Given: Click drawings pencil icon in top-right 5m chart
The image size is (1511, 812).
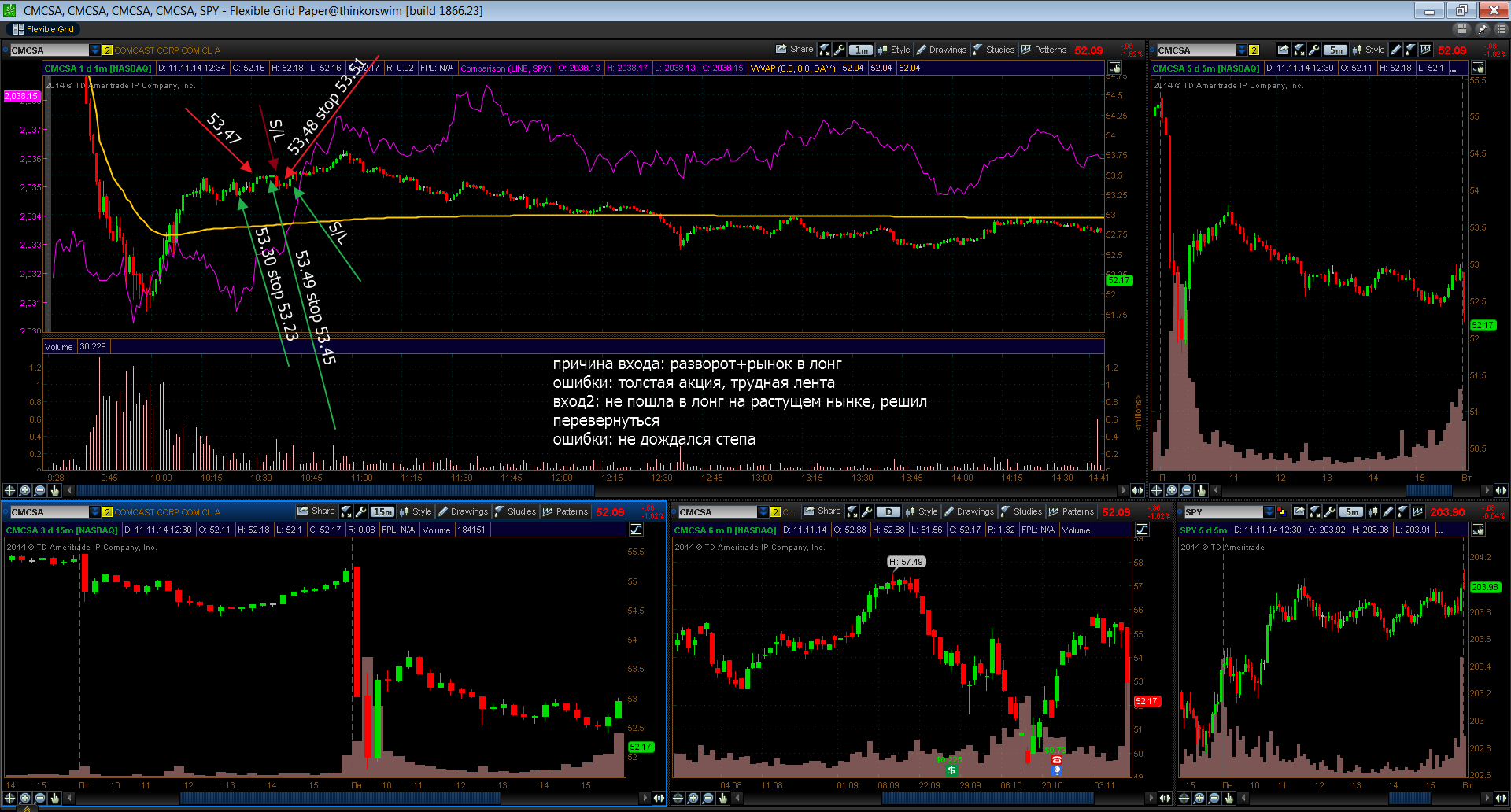Looking at the screenshot, I should pos(1396,50).
